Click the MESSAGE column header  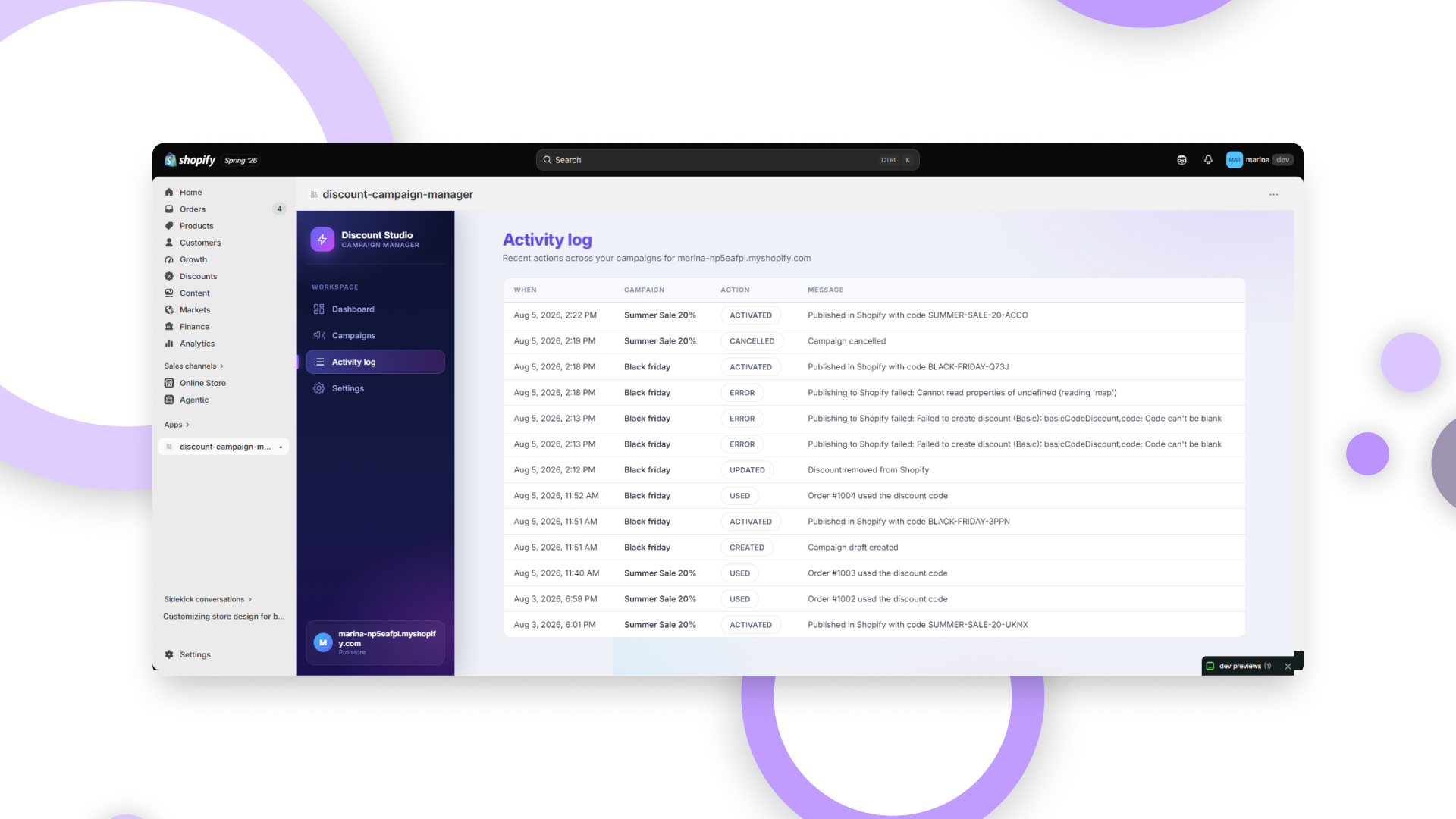(x=825, y=290)
